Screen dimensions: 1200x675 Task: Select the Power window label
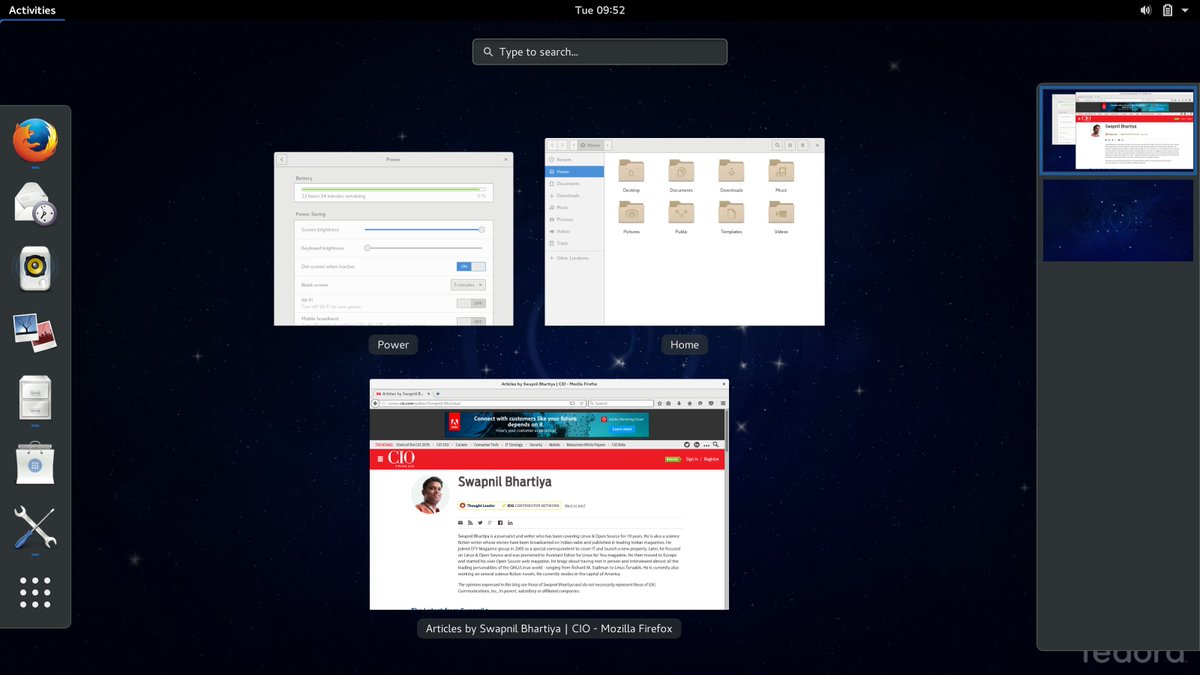(x=393, y=345)
